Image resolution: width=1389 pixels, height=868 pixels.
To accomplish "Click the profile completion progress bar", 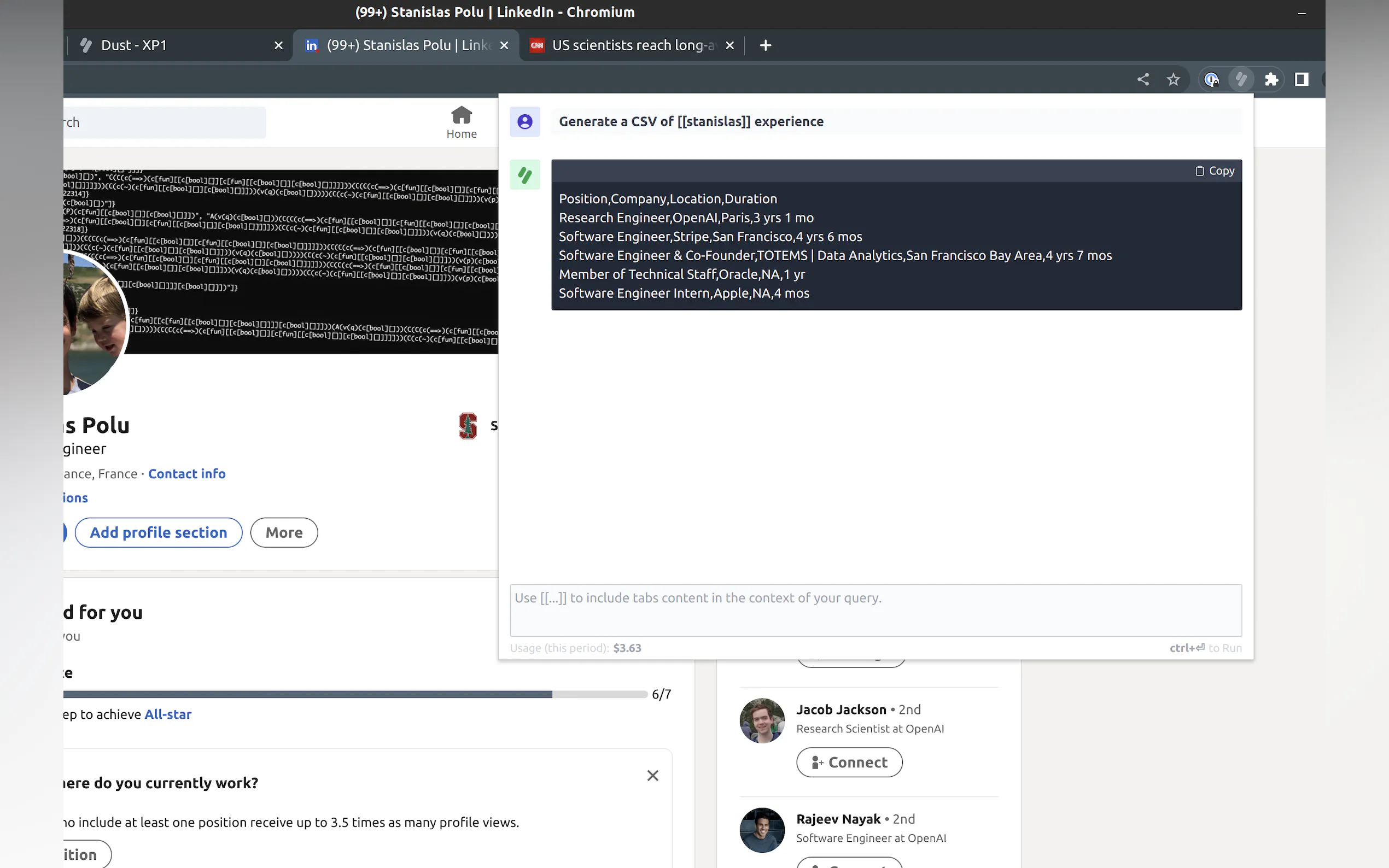I will click(x=355, y=695).
